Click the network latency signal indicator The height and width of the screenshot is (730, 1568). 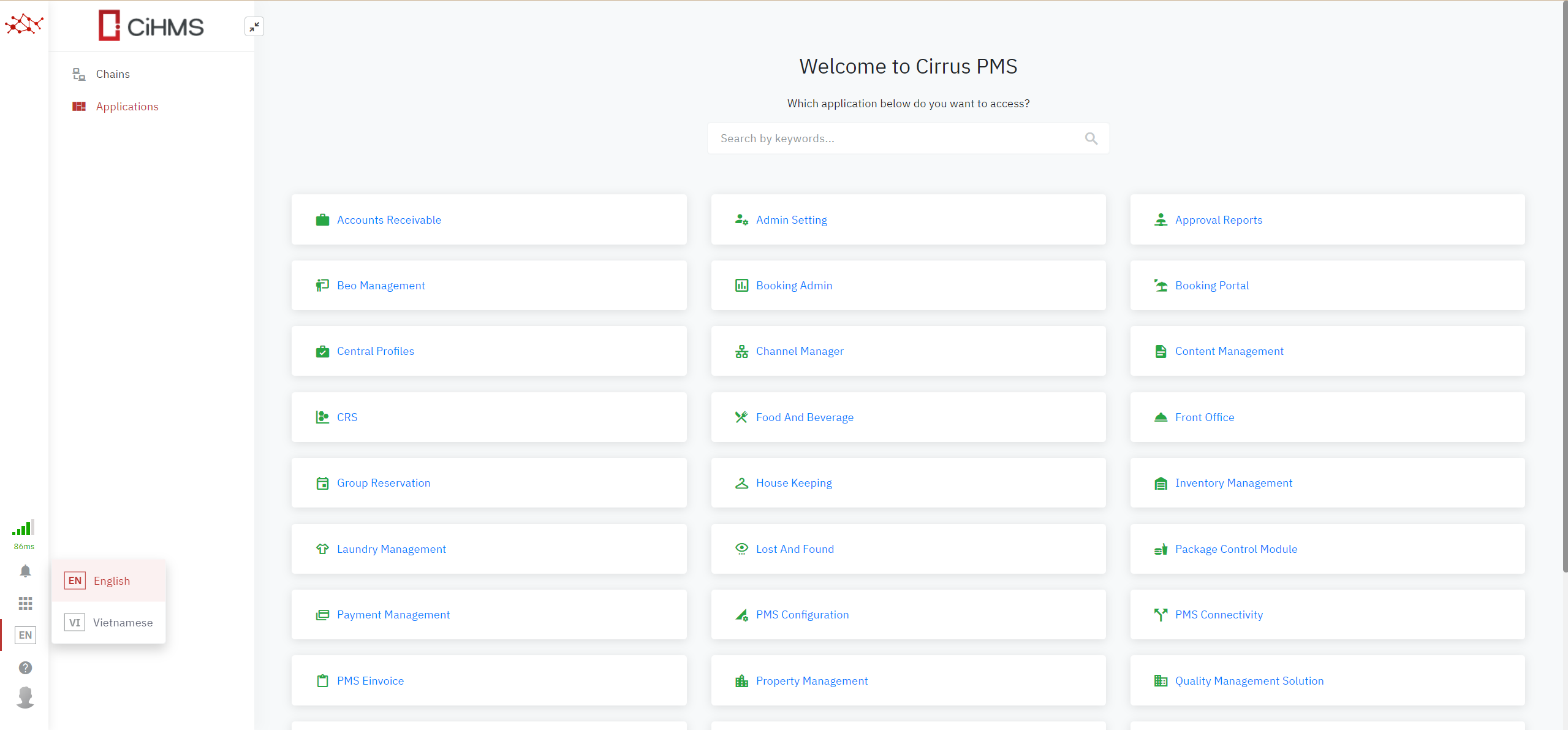tap(23, 529)
